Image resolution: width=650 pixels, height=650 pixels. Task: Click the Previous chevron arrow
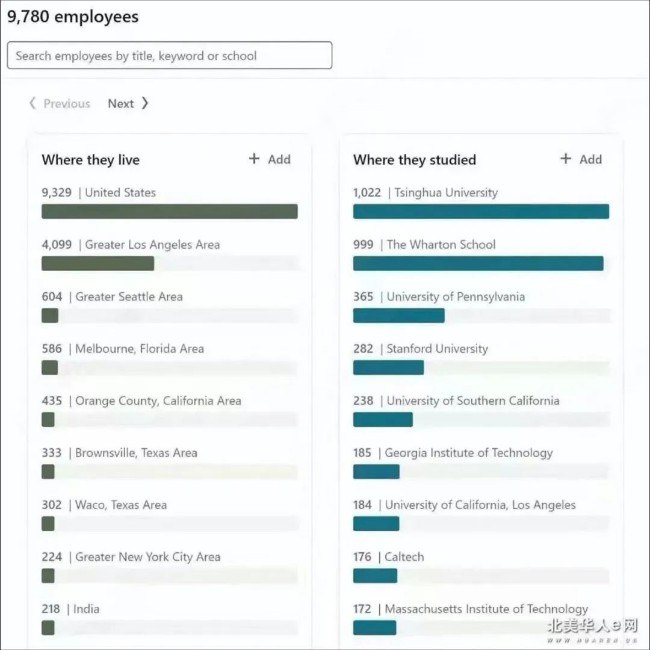coord(32,103)
